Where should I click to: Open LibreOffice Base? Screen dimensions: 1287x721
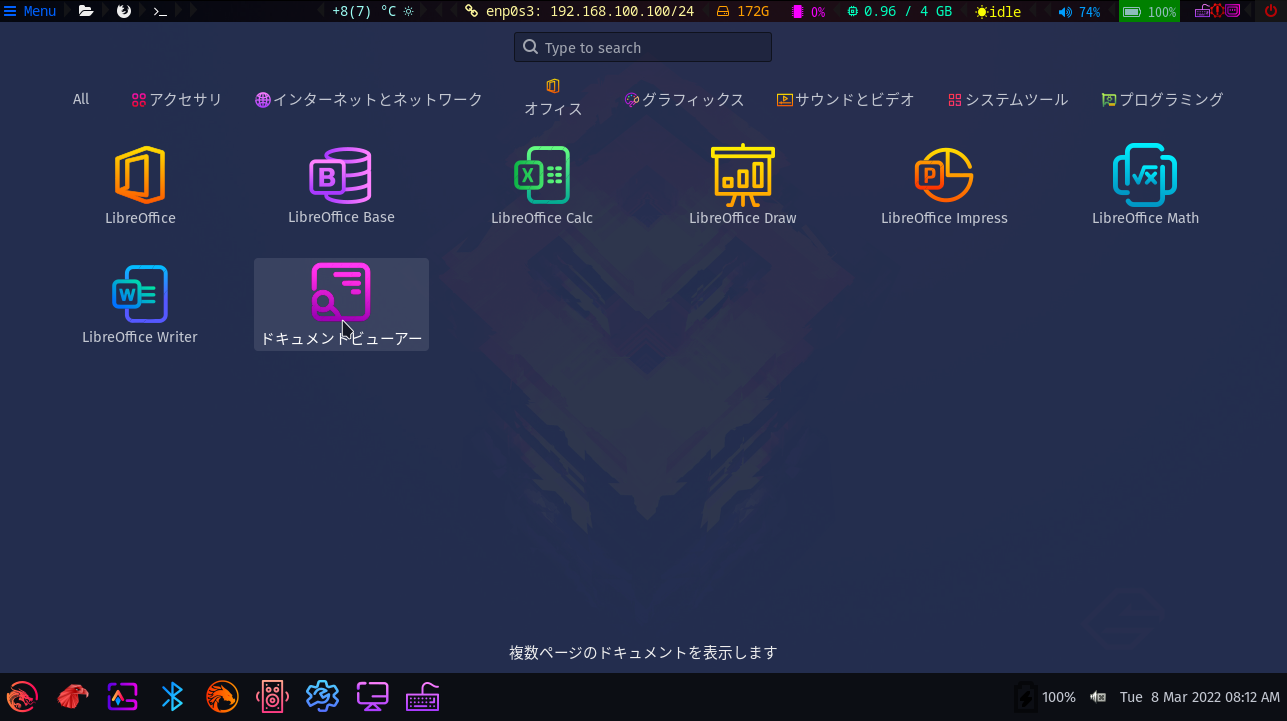tap(341, 186)
